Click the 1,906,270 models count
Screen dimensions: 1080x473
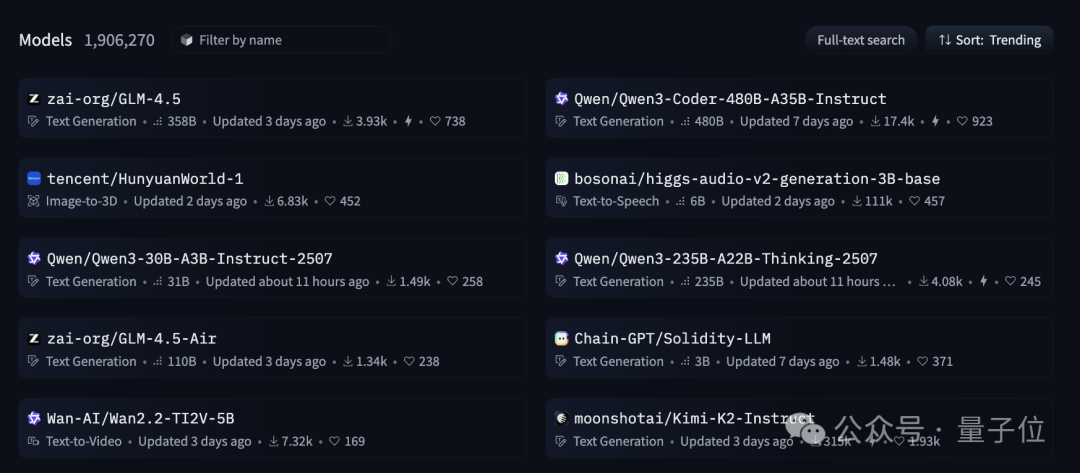click(119, 40)
